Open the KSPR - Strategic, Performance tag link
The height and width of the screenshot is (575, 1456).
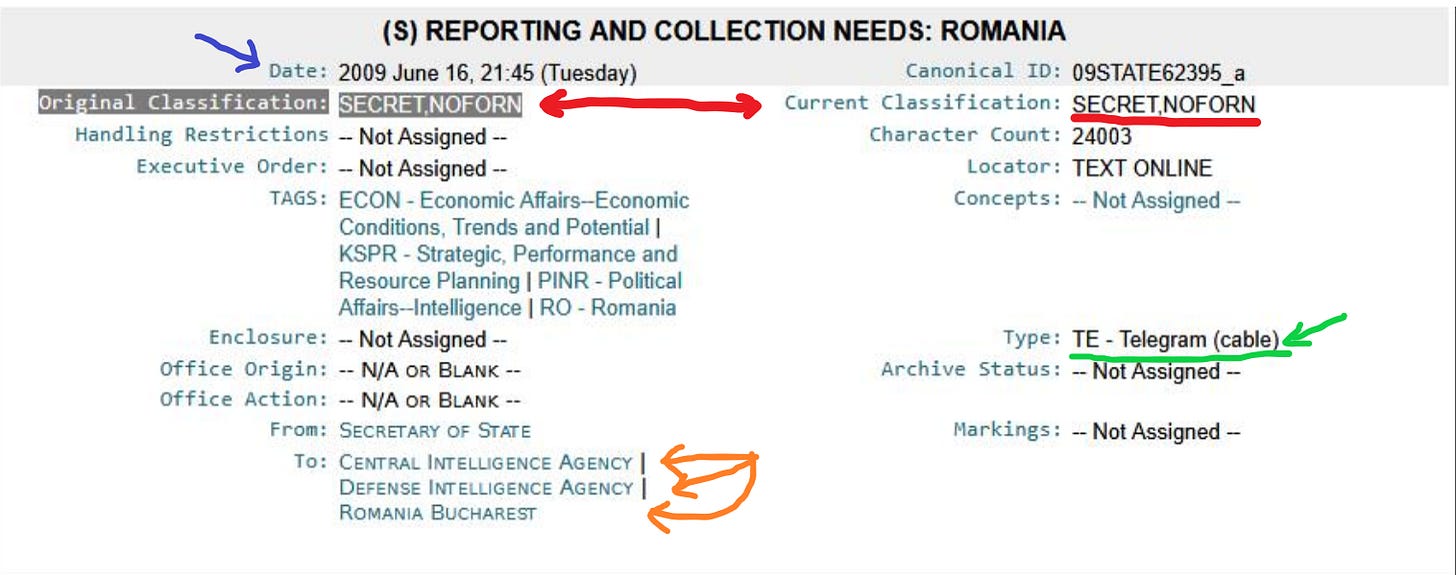508,267
